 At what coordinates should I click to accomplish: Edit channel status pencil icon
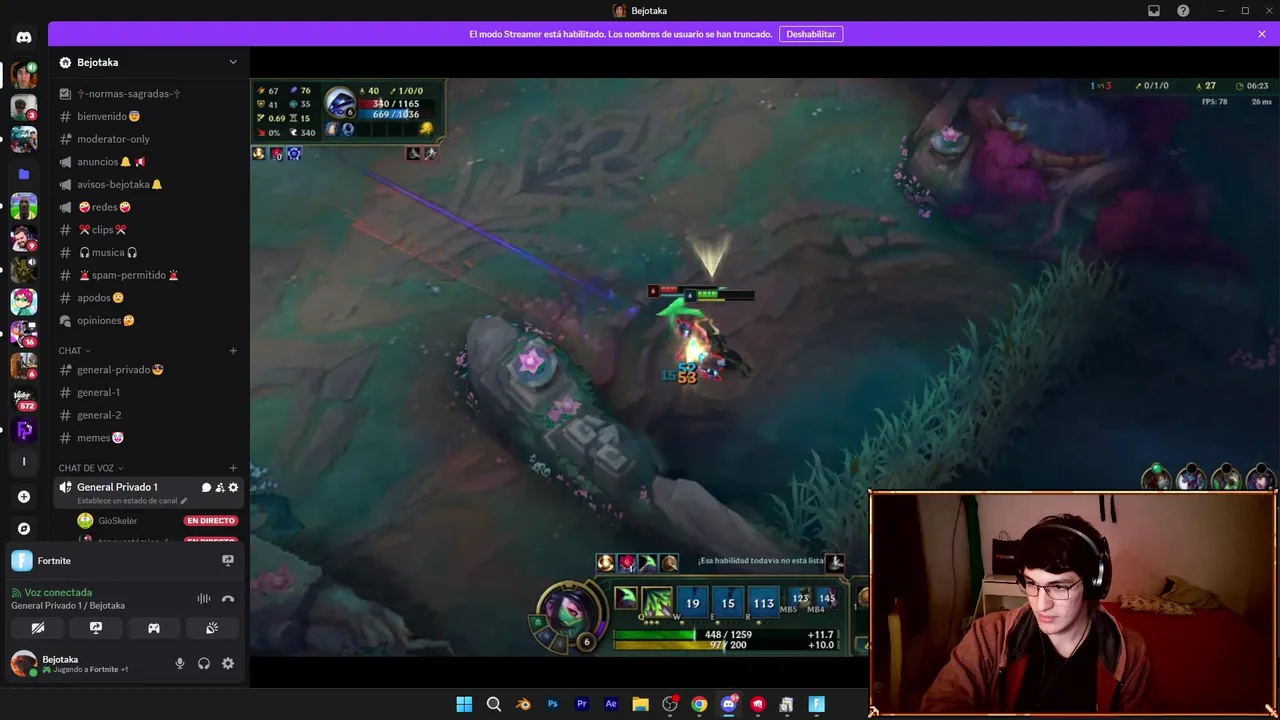(x=184, y=500)
